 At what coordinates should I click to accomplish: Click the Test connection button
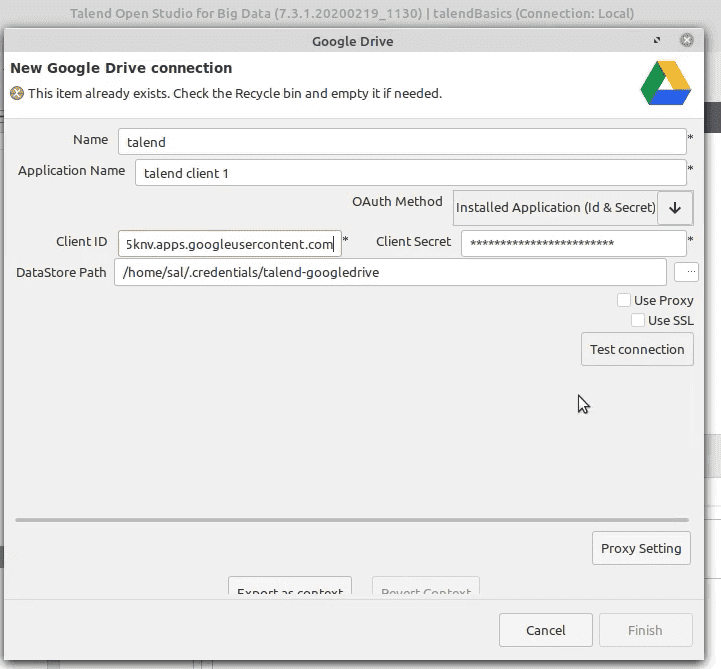[x=637, y=349]
